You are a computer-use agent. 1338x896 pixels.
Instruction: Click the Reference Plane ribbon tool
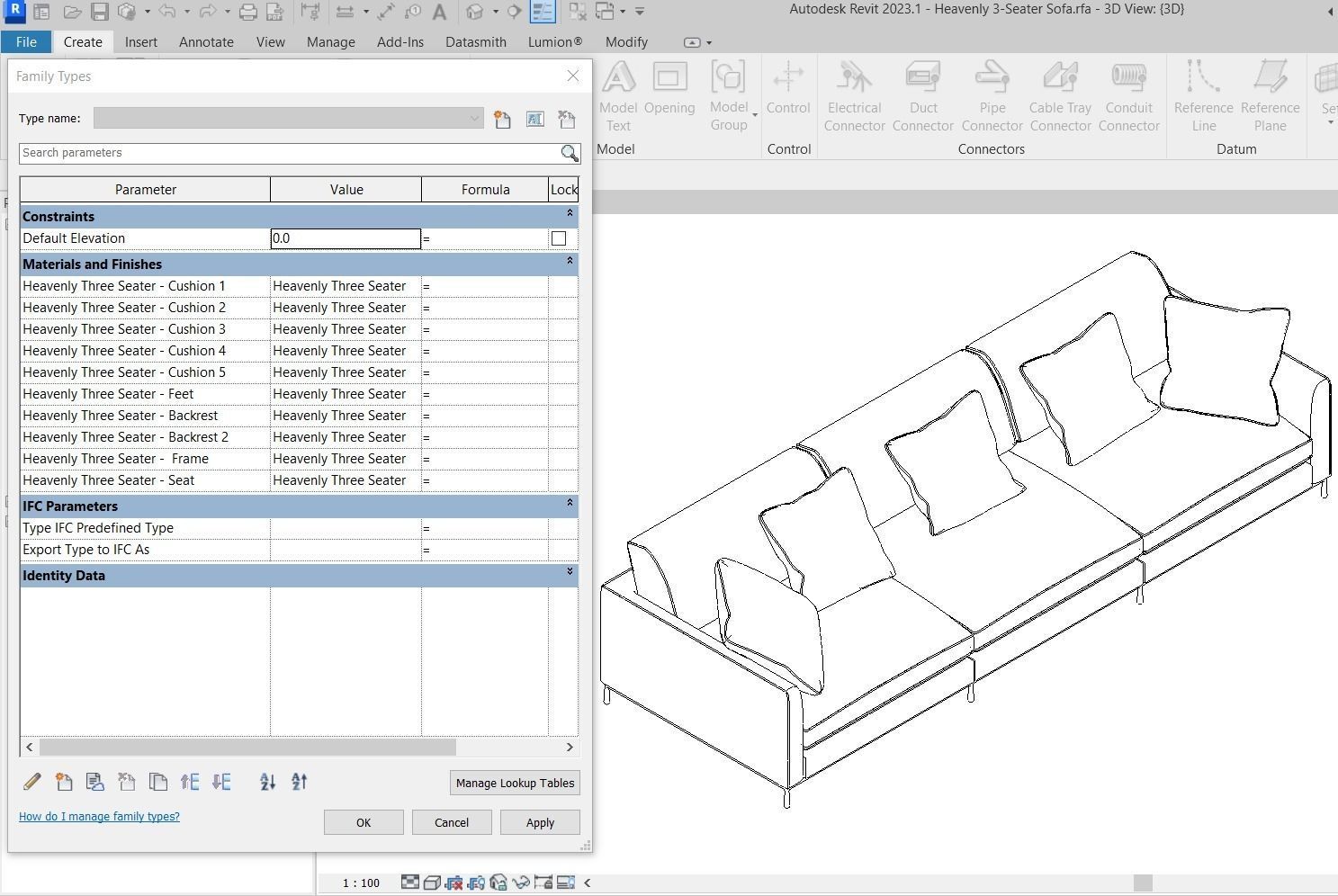(1270, 97)
